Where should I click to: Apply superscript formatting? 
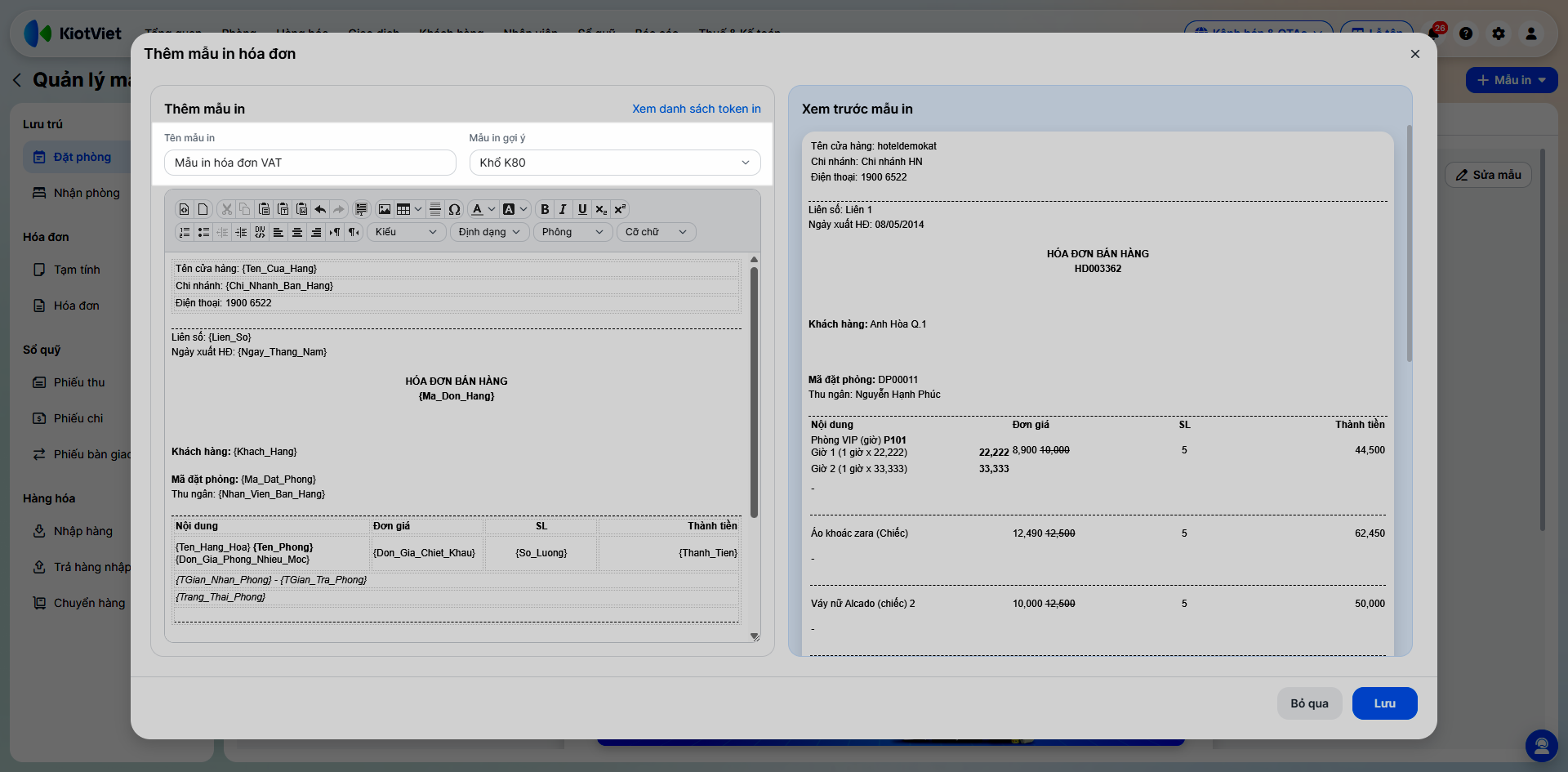[620, 209]
